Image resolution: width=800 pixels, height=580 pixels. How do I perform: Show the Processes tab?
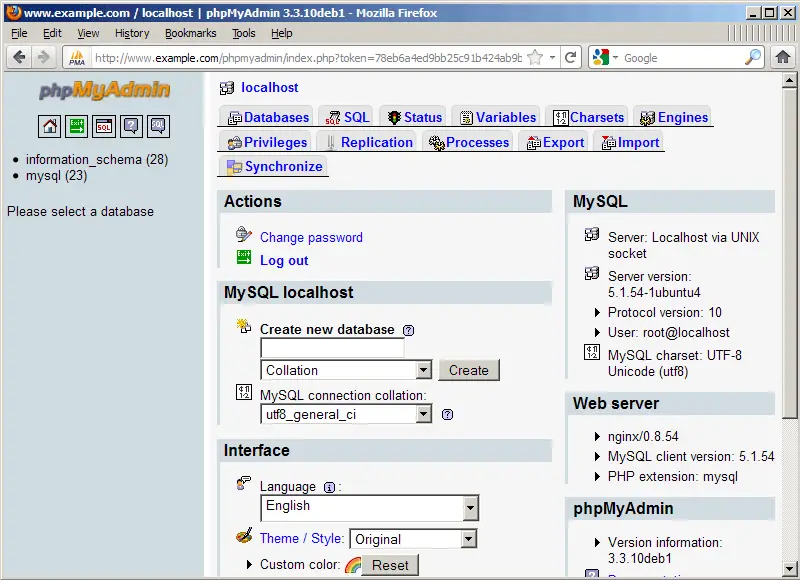coord(469,142)
